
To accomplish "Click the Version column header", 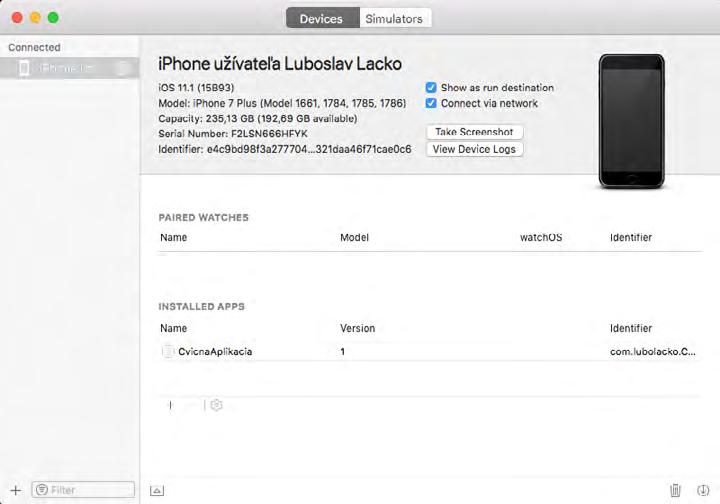I will coord(358,329).
